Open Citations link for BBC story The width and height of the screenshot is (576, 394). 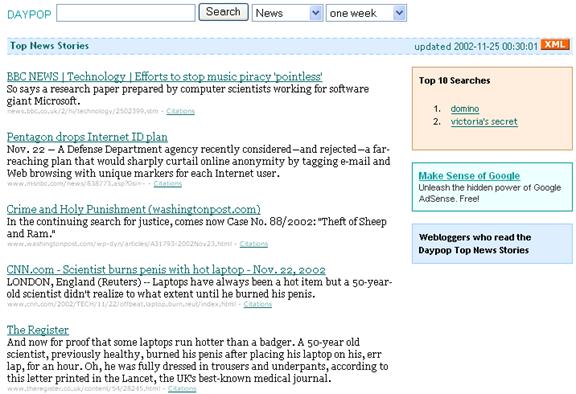coord(180,111)
